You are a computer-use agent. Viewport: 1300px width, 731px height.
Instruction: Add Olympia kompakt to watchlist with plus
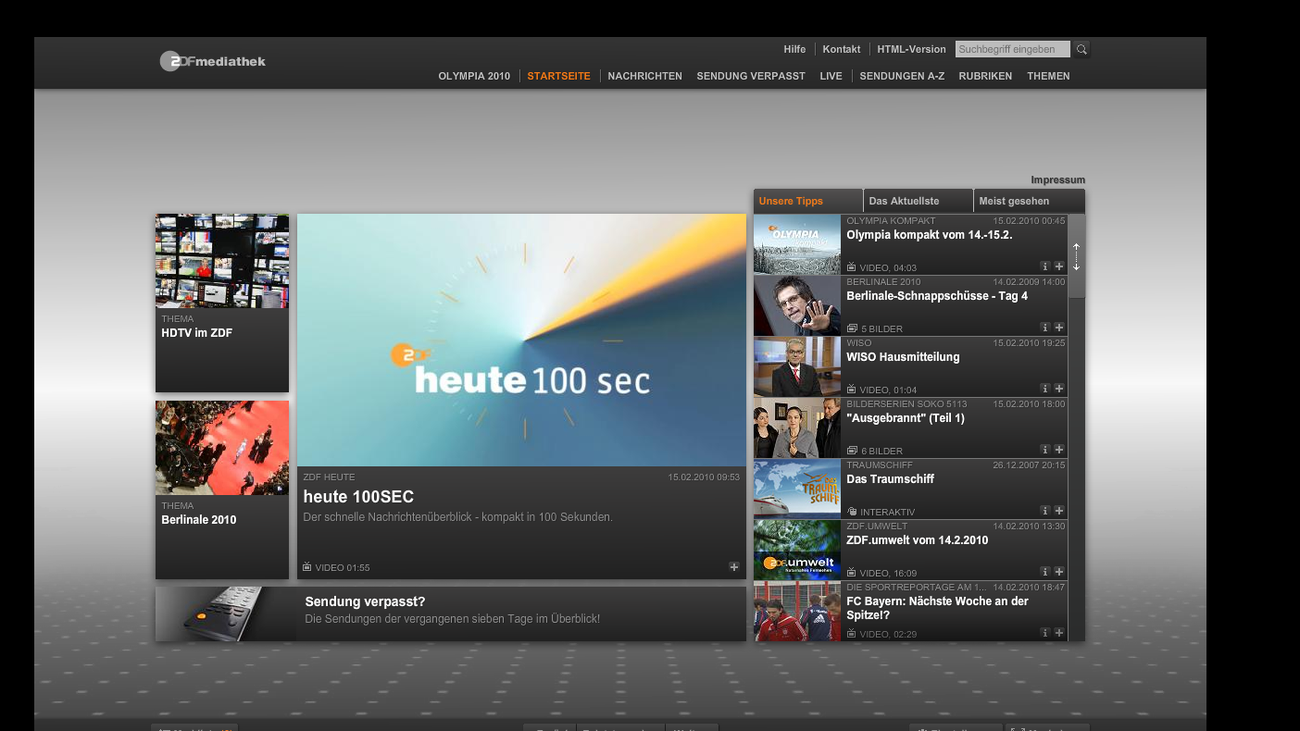point(1059,267)
